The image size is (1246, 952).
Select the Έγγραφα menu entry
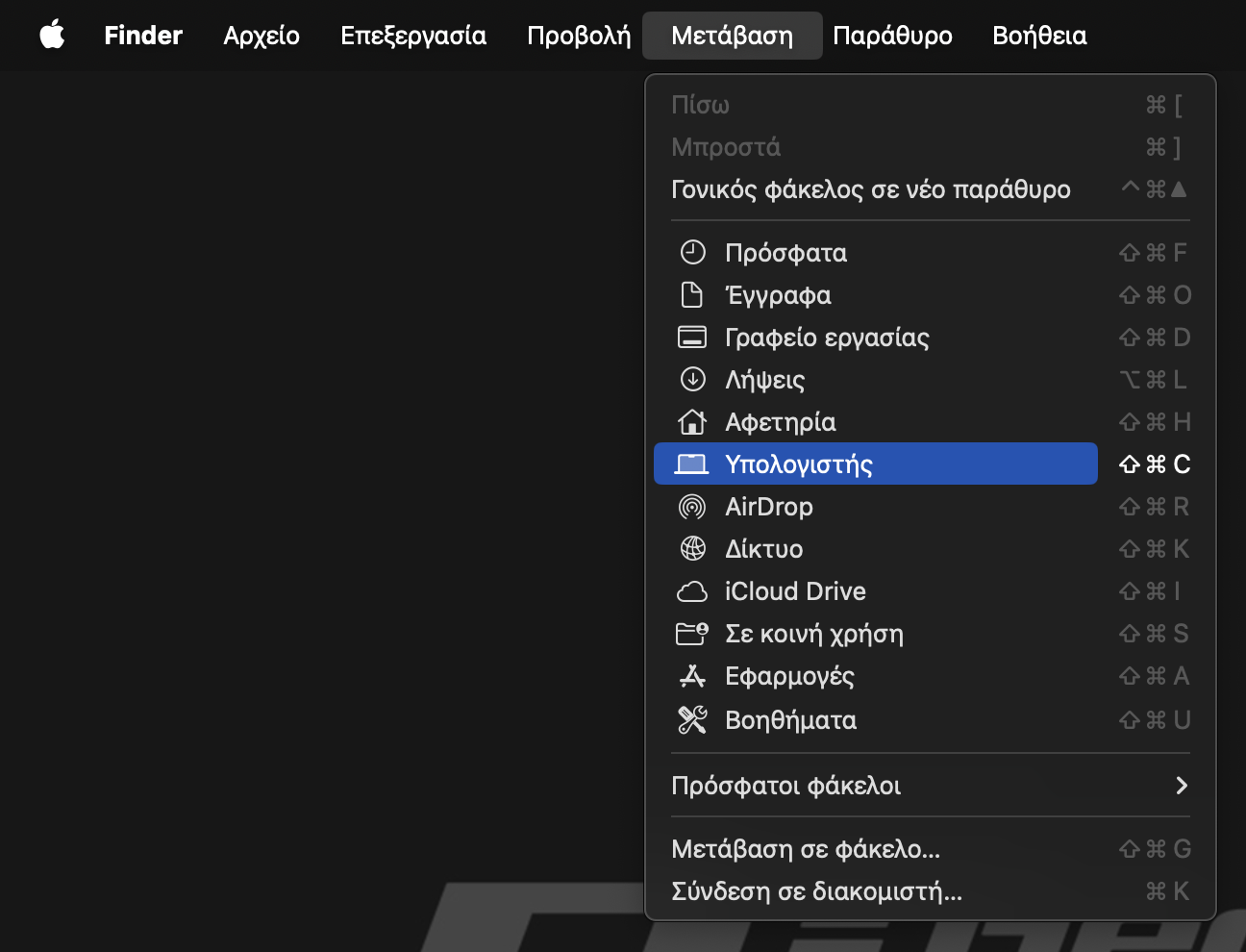click(x=931, y=295)
